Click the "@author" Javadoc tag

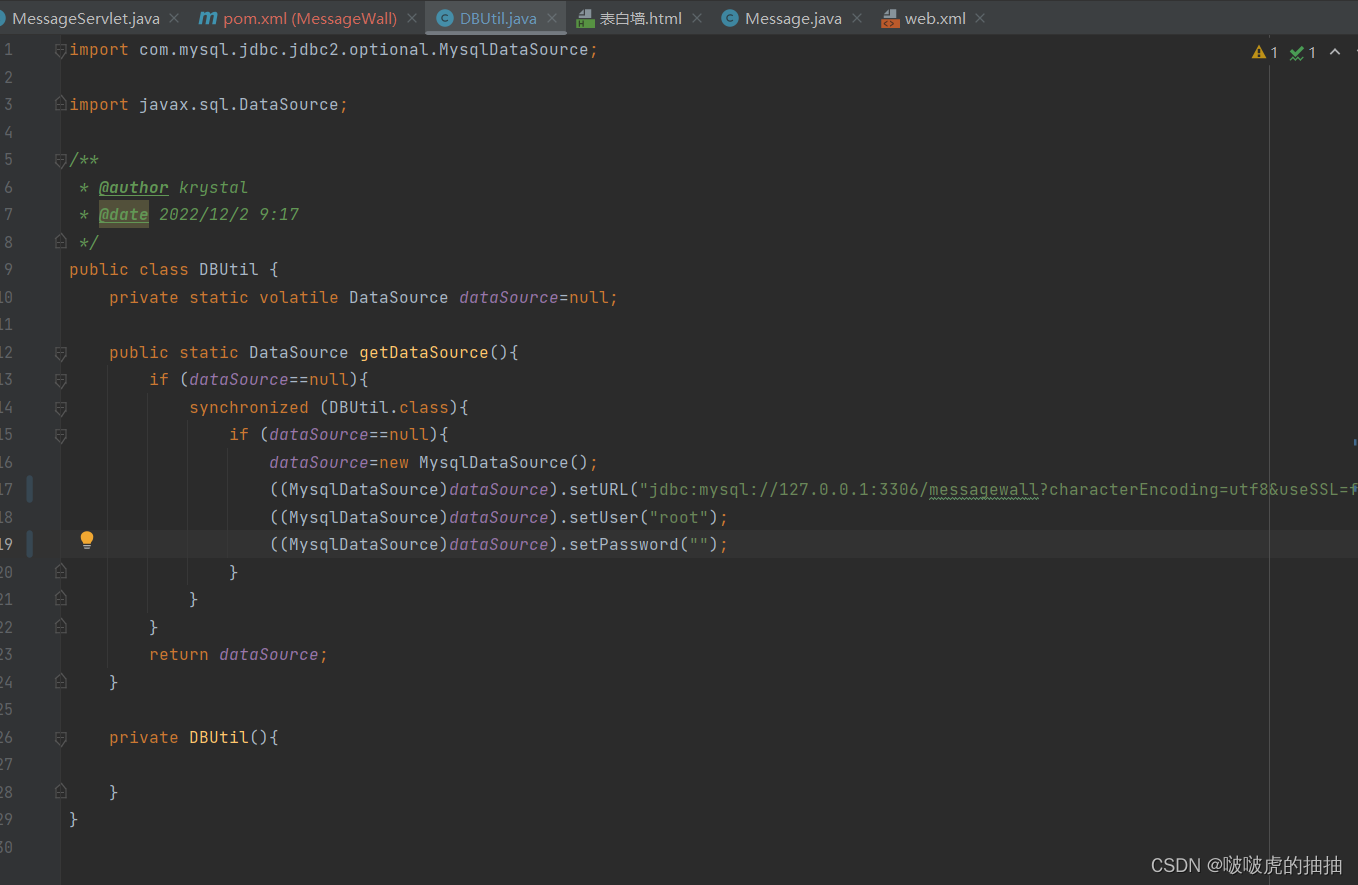(134, 187)
